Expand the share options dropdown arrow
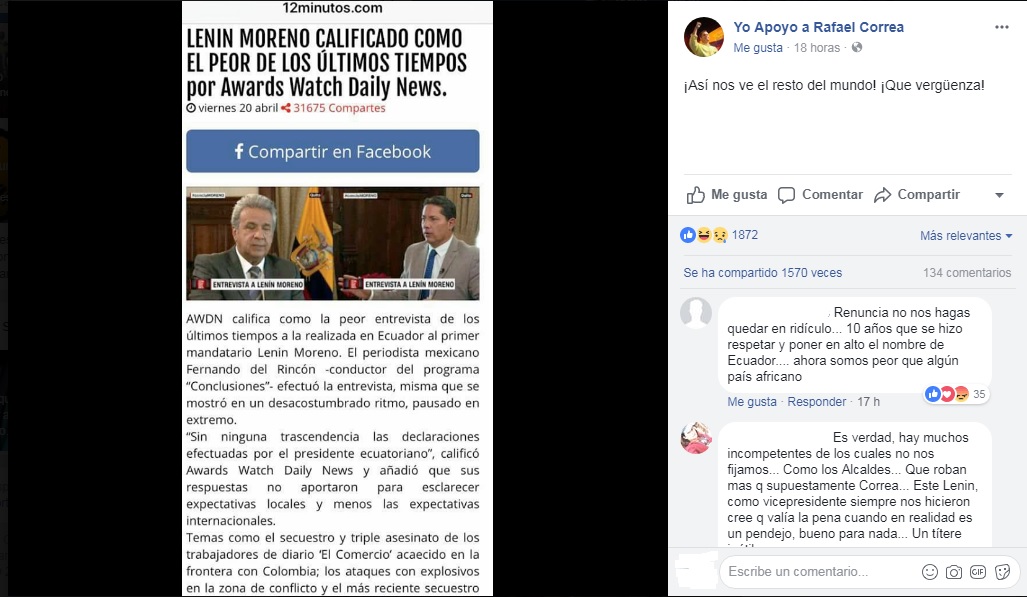 [999, 195]
